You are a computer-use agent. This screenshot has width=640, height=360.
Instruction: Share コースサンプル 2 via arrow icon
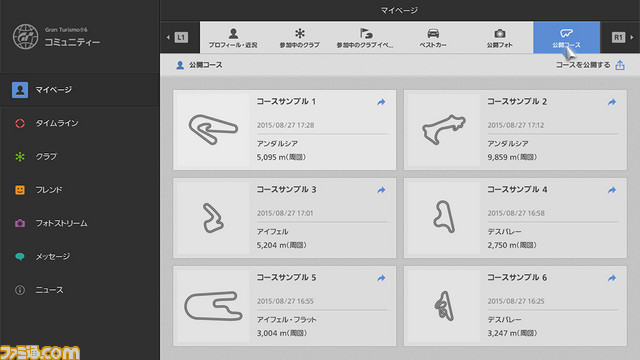point(612,102)
